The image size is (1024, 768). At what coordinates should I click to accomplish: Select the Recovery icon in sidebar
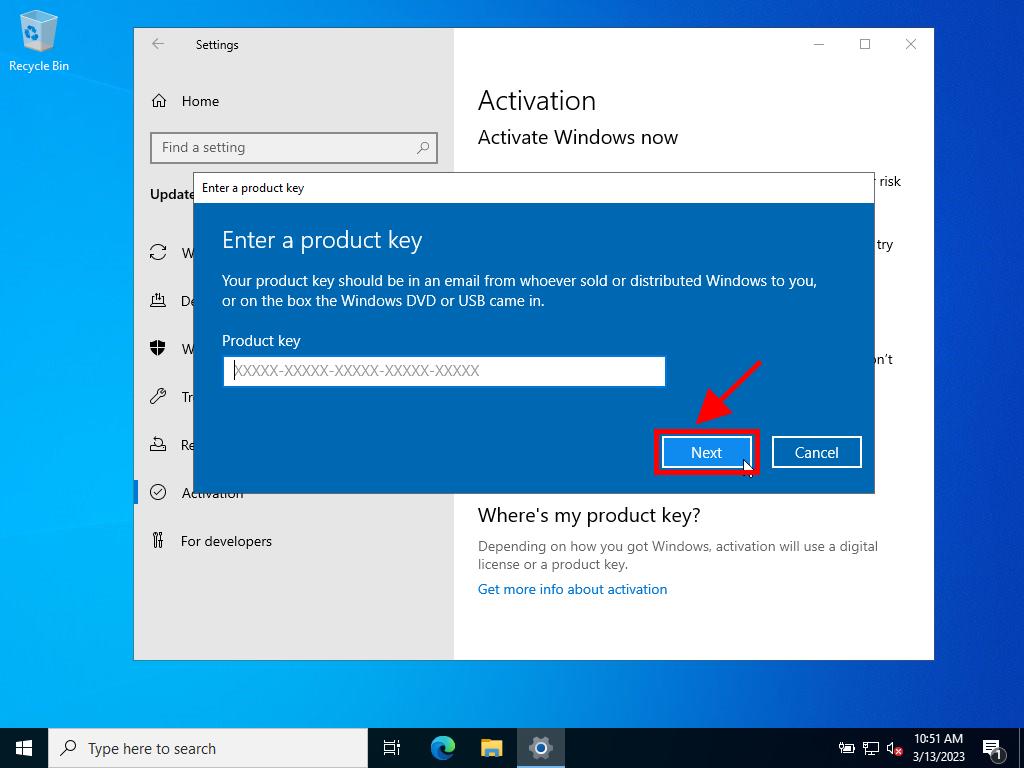coord(158,444)
